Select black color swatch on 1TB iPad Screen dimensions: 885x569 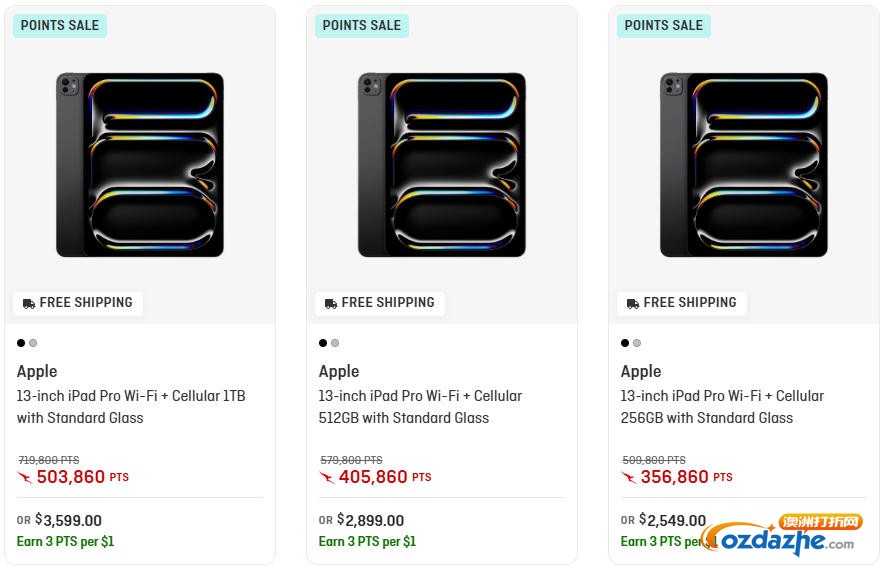(x=21, y=343)
